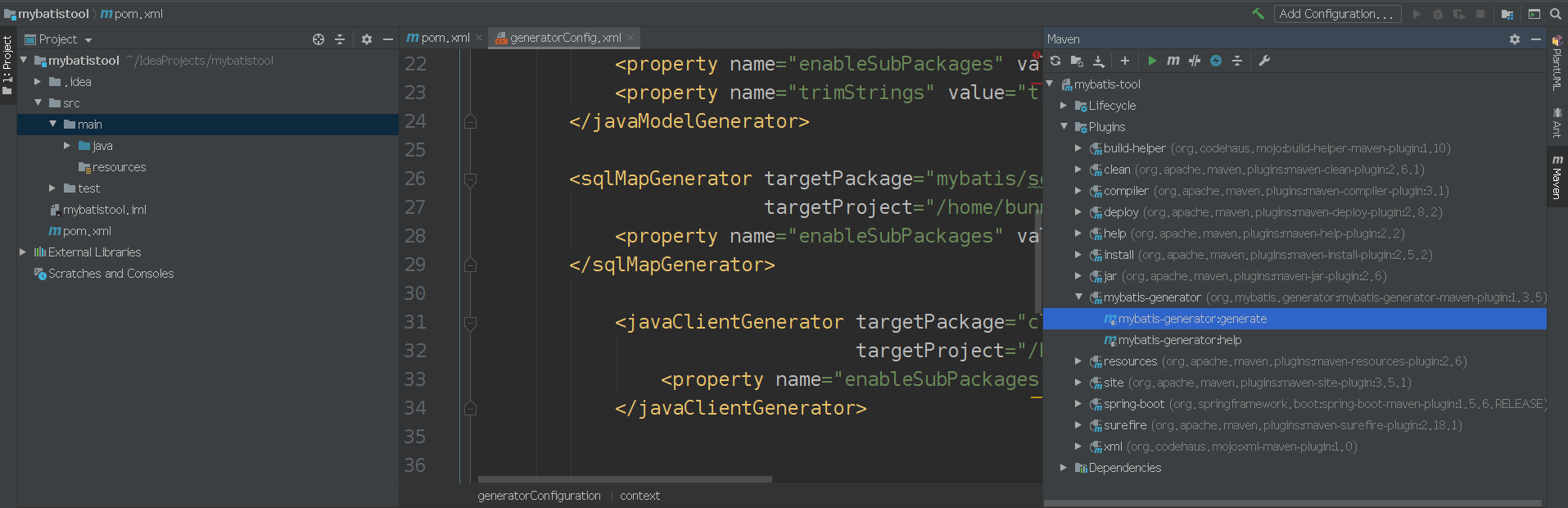Click the disabled Run arrow in top toolbar
Screen dimensions: 1568x508
1417,14
